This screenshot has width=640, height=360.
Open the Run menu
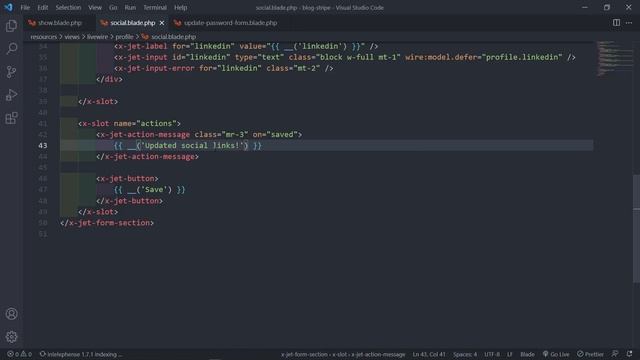(130, 7)
